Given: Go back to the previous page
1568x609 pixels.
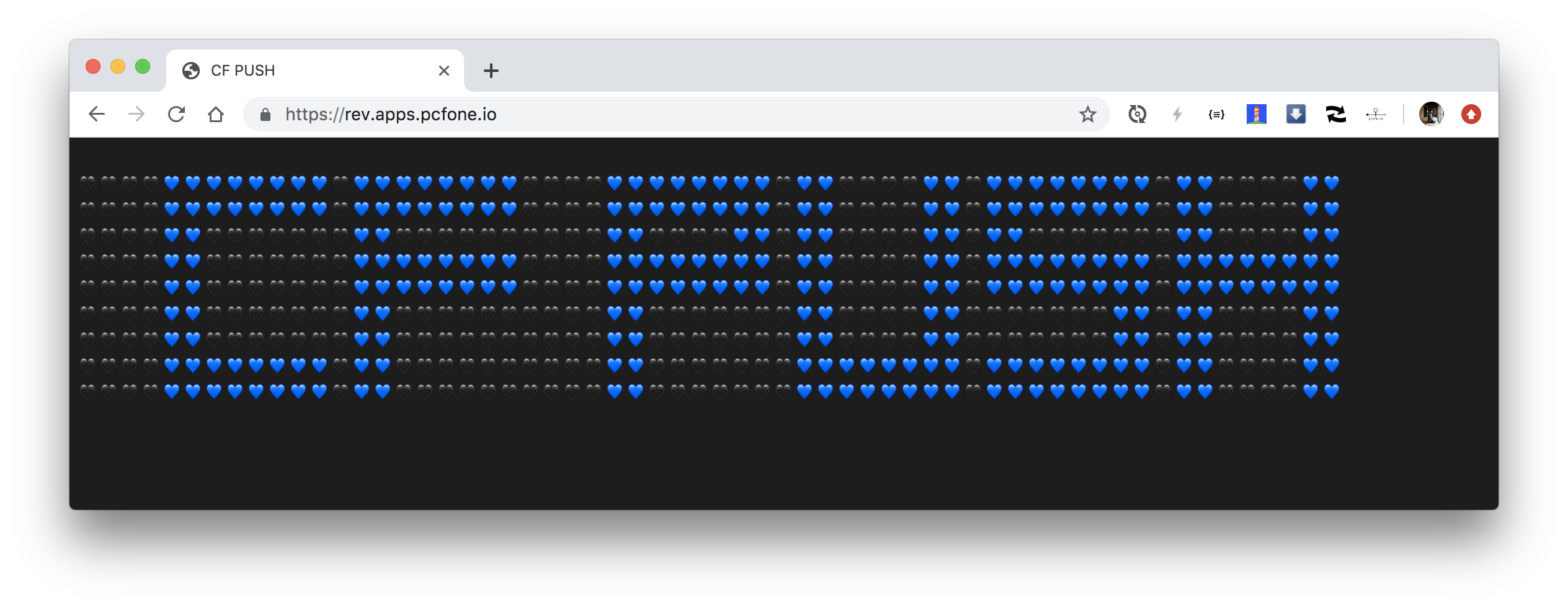Looking at the screenshot, I should point(97,114).
